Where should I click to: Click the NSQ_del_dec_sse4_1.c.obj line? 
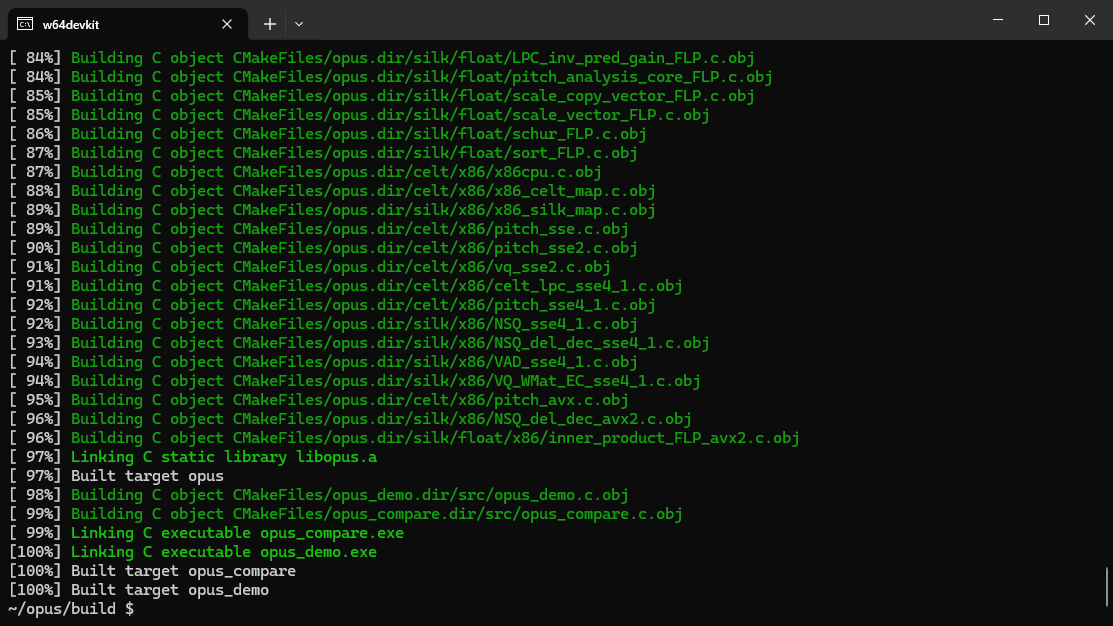click(359, 344)
